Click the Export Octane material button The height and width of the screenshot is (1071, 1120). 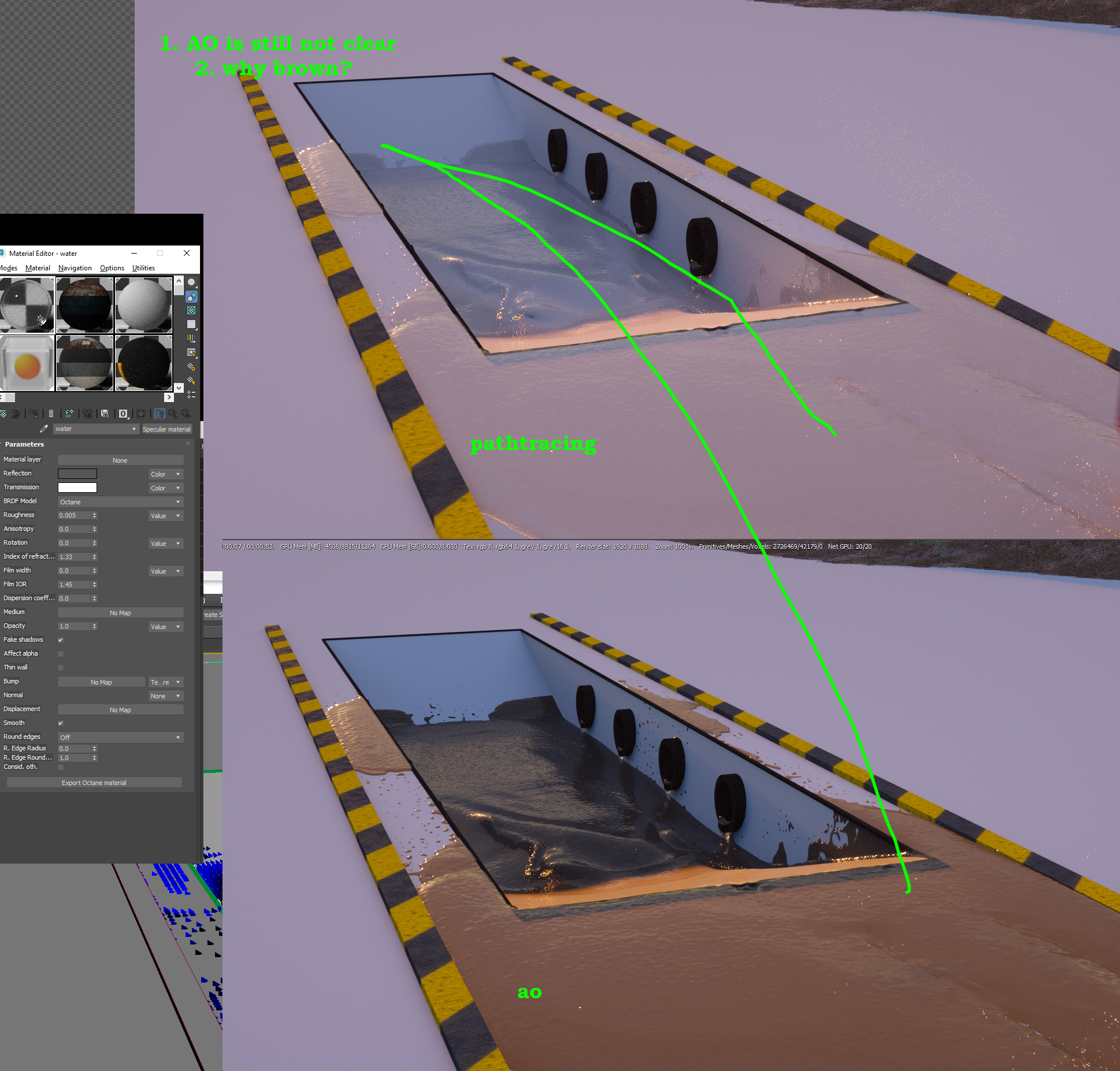94,783
